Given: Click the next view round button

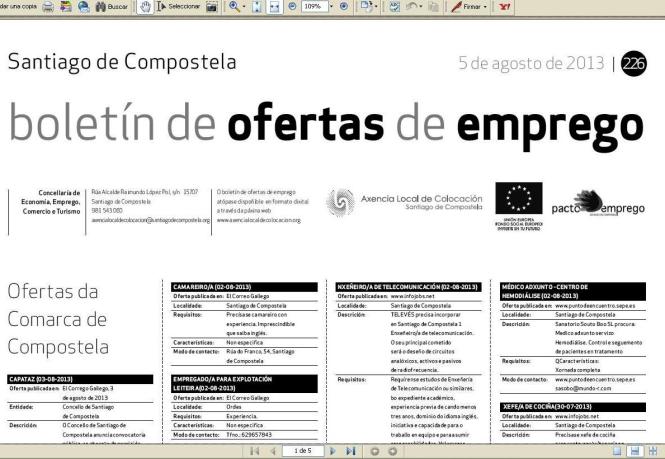Looking at the screenshot, I should click(393, 451).
